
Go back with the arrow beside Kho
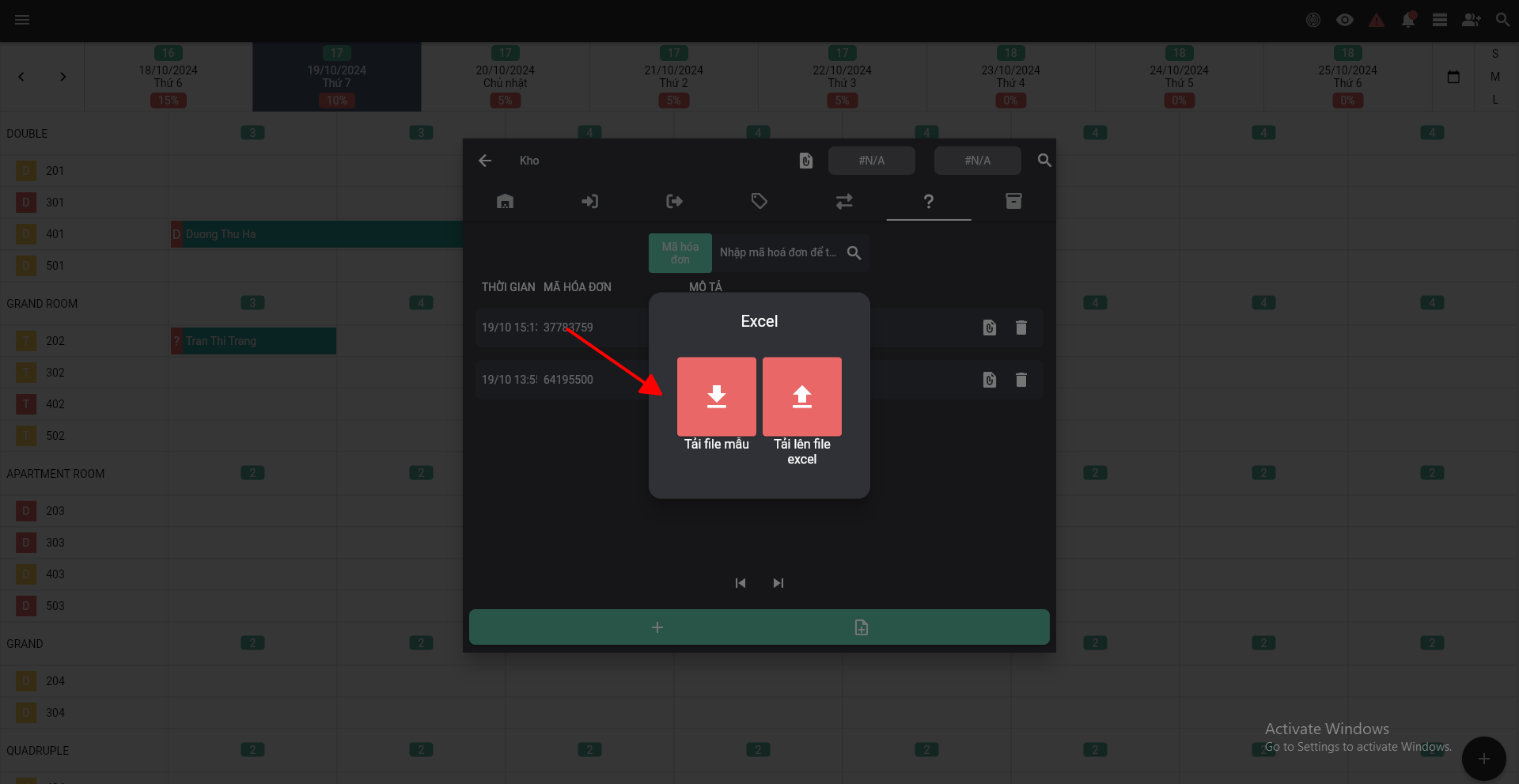click(x=485, y=161)
